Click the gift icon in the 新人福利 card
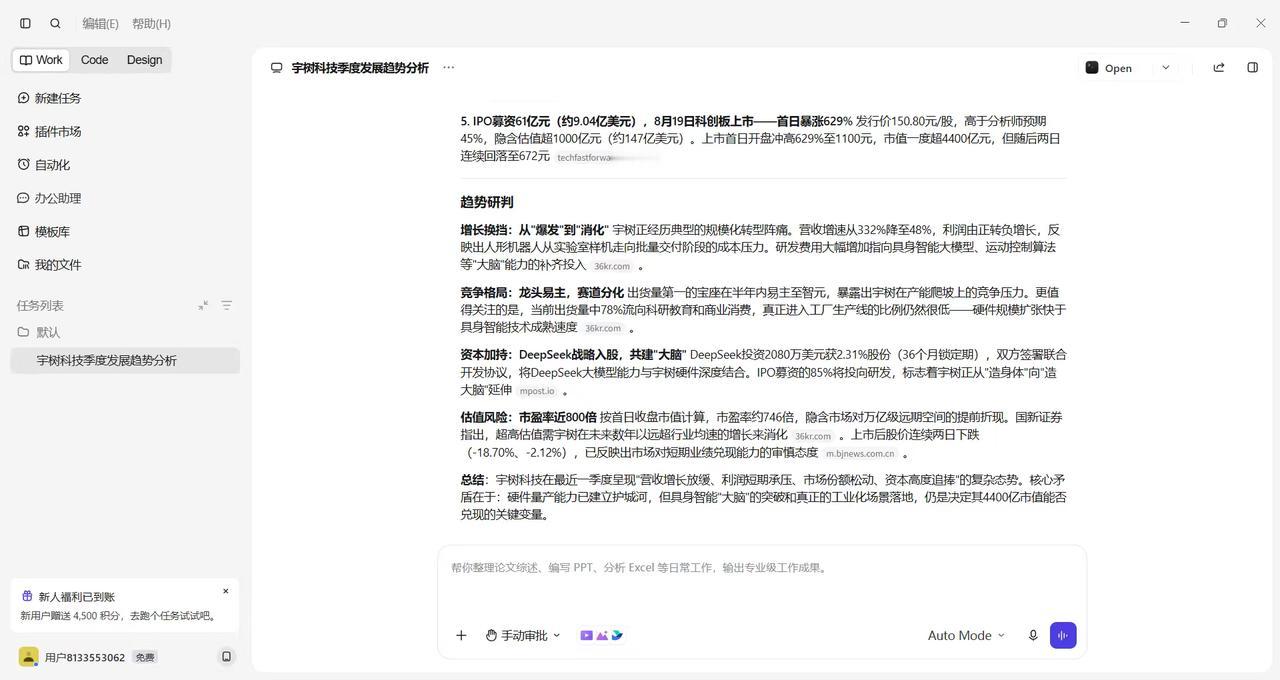This screenshot has width=1280, height=680. click(27, 596)
